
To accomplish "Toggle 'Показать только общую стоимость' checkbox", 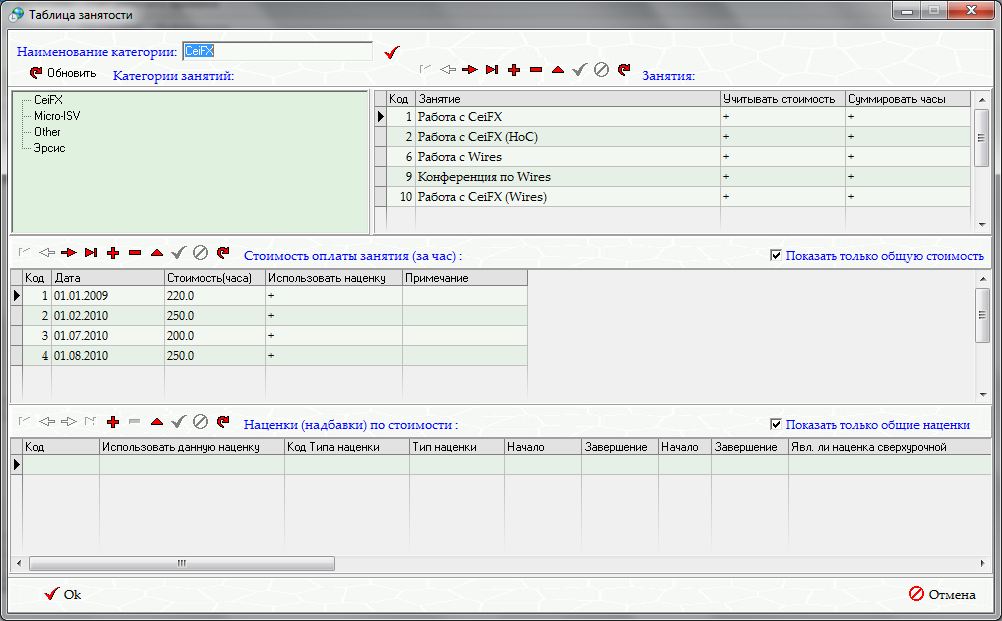I will pos(776,256).
